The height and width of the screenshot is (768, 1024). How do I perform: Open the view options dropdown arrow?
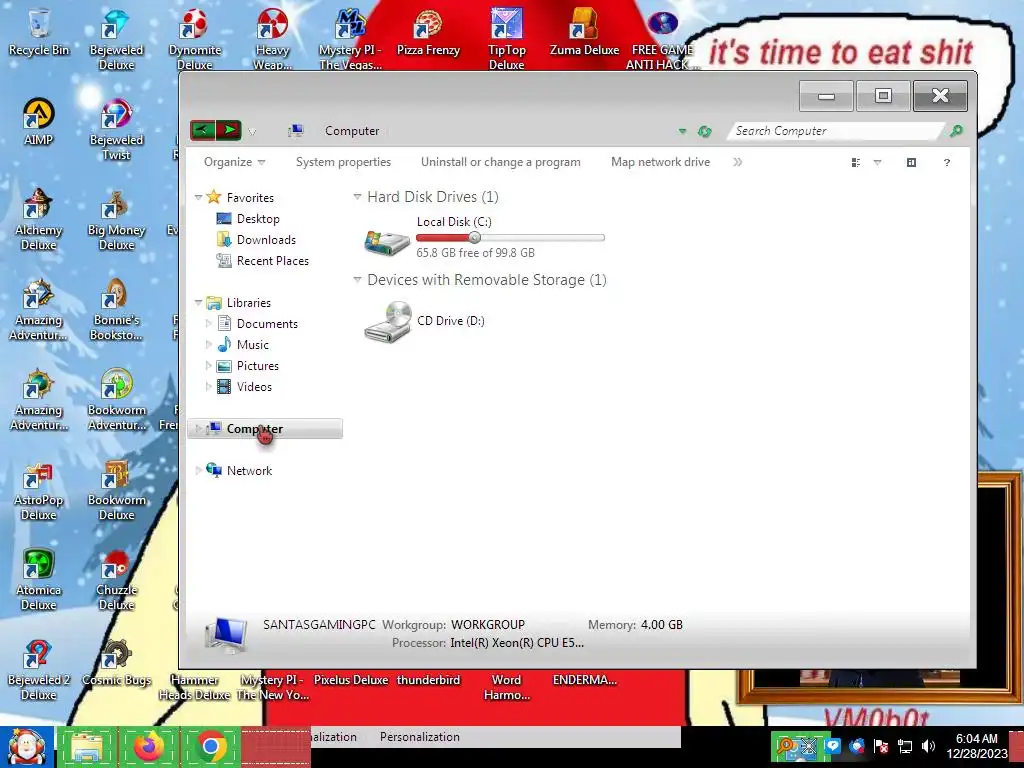[878, 163]
